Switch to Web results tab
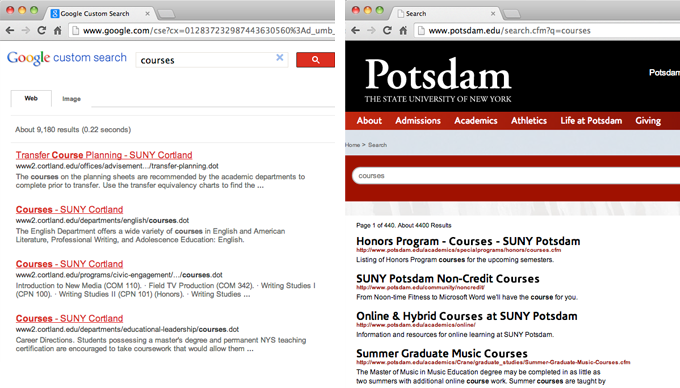 [31, 98]
